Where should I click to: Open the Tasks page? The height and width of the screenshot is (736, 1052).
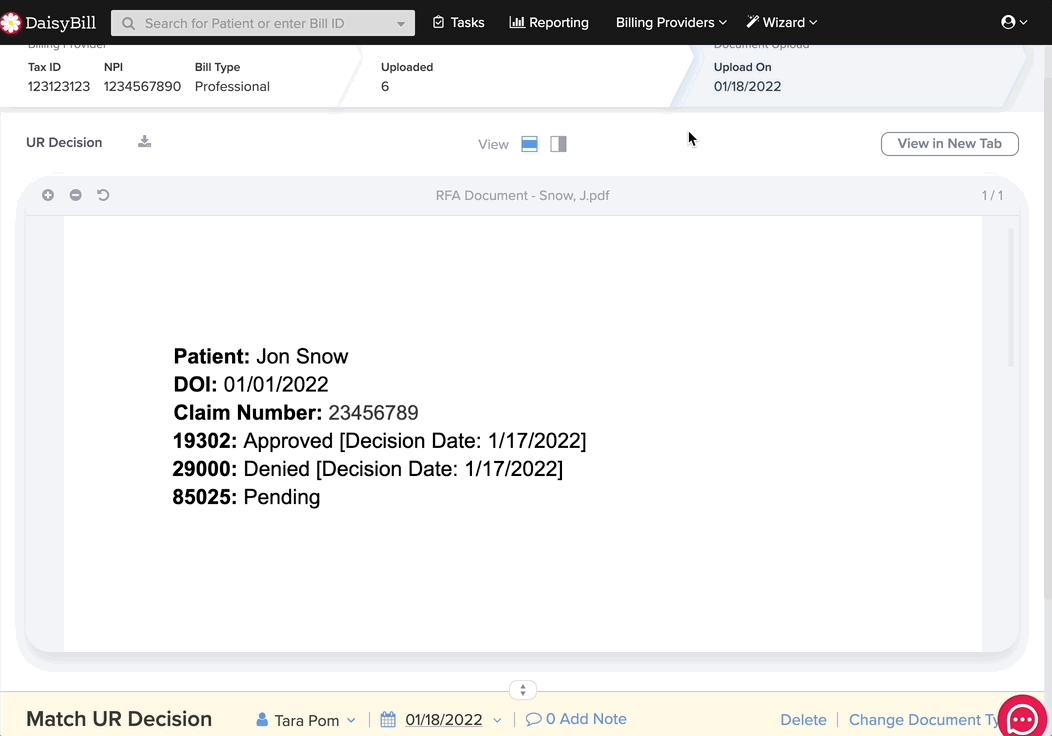point(459,23)
